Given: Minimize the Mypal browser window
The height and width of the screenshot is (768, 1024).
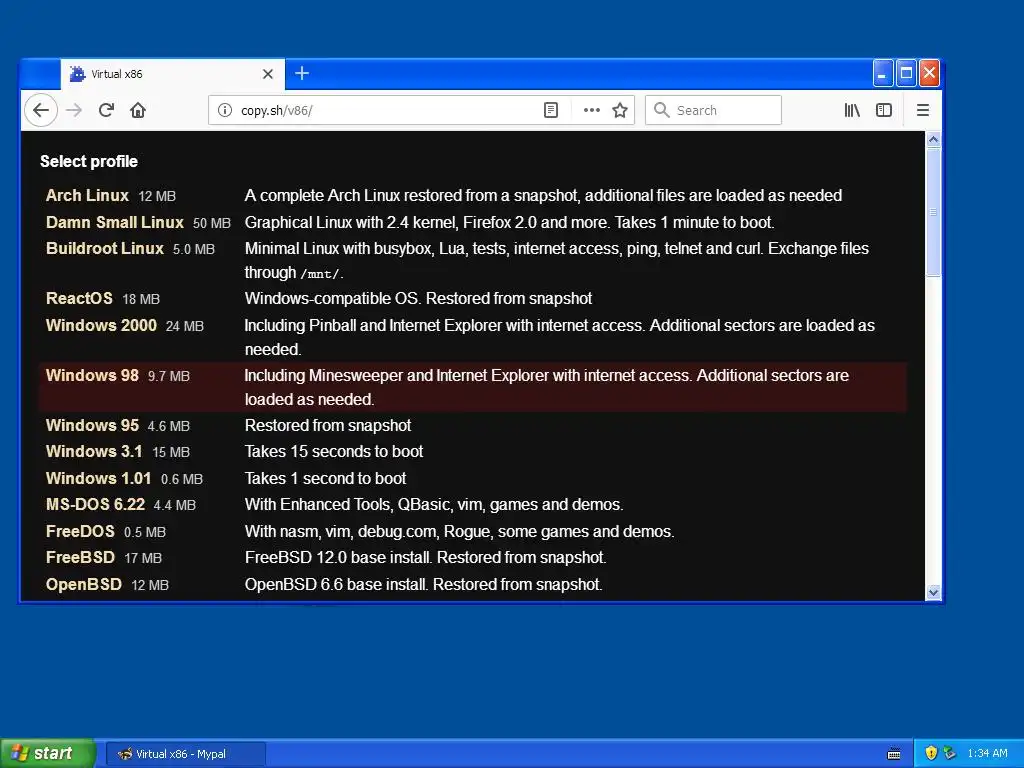Looking at the screenshot, I should click(x=883, y=73).
